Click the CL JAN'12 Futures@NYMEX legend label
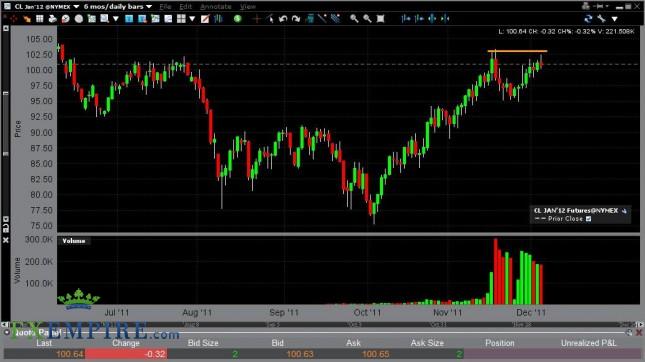The width and height of the screenshot is (645, 362). click(x=576, y=210)
